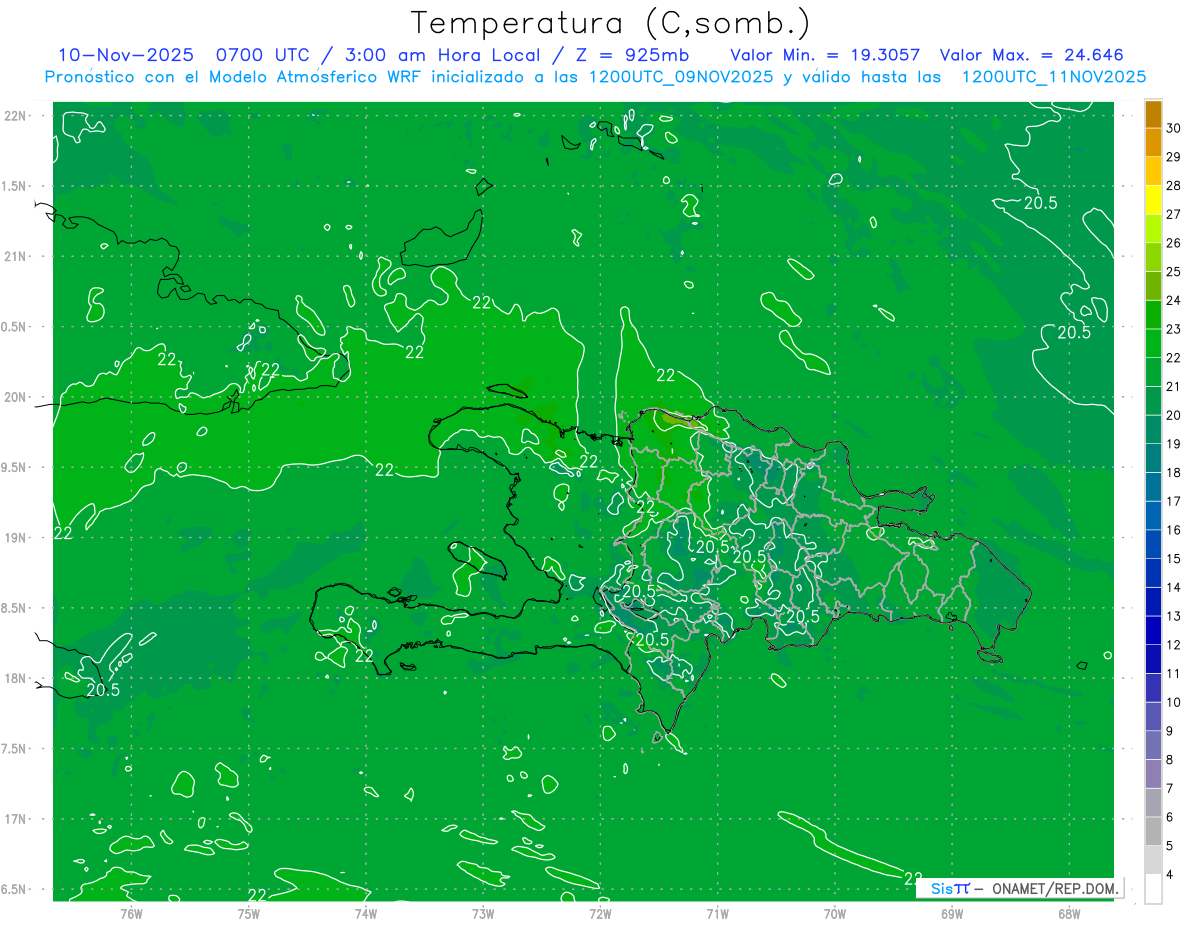1200x927 pixels.
Task: Click the legend value '10'
Action: (x=1174, y=702)
